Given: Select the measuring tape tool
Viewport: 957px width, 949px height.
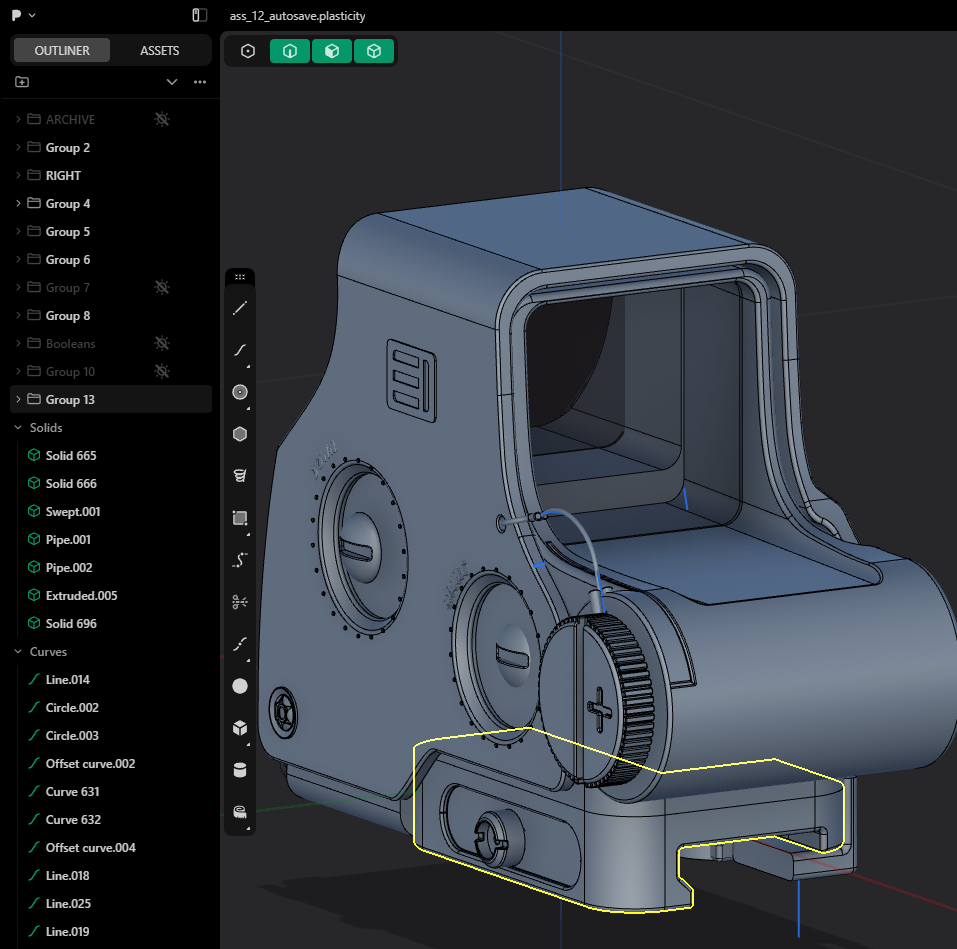Looking at the screenshot, I should coord(240,812).
